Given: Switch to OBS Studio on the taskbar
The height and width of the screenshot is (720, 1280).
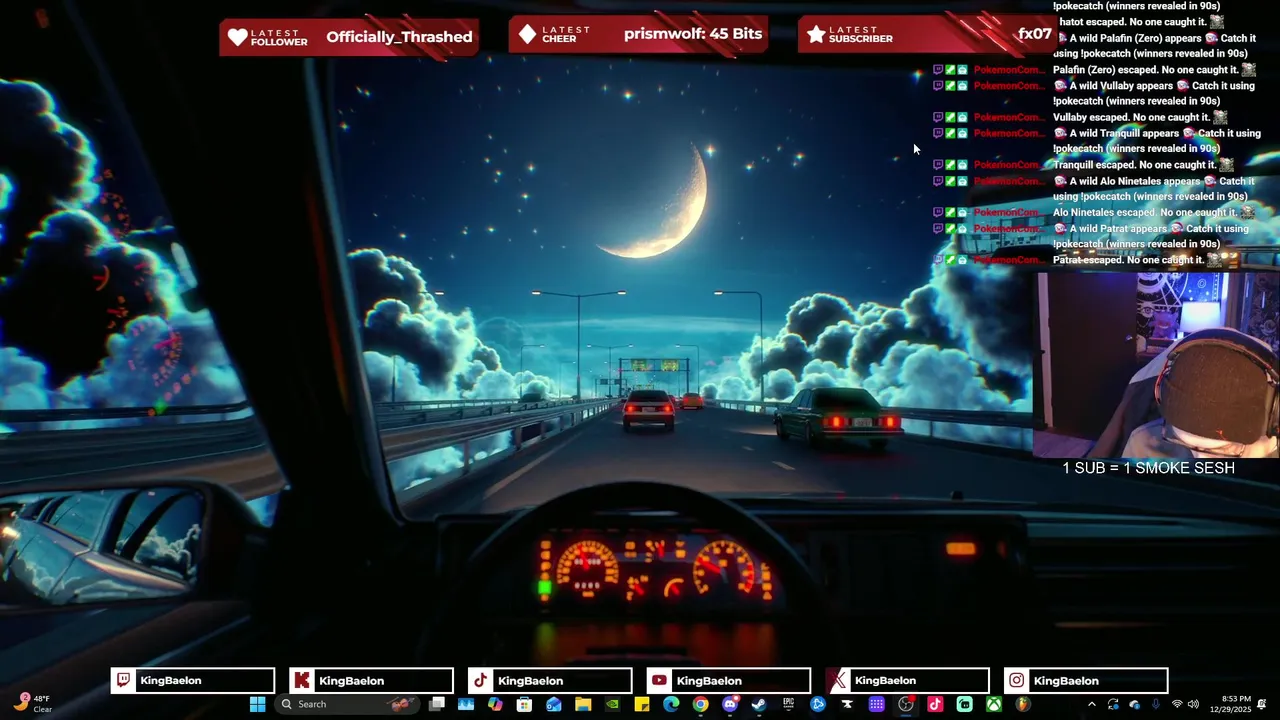Looking at the screenshot, I should click(905, 704).
